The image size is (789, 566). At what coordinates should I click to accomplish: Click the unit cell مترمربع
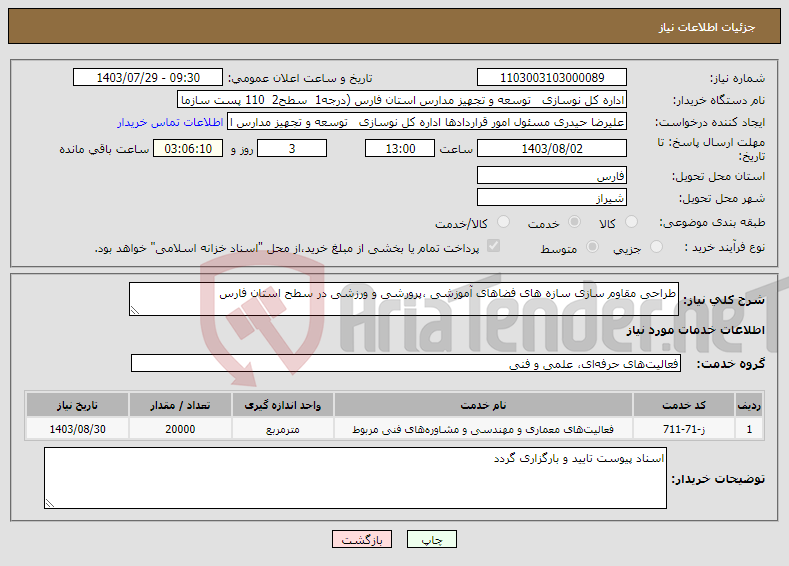pyautogui.click(x=282, y=429)
